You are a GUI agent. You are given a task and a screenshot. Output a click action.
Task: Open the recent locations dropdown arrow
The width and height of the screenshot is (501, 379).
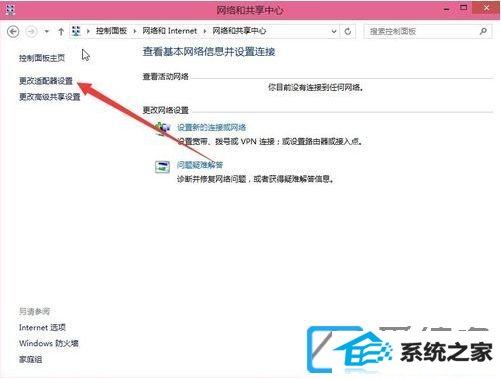(x=47, y=32)
